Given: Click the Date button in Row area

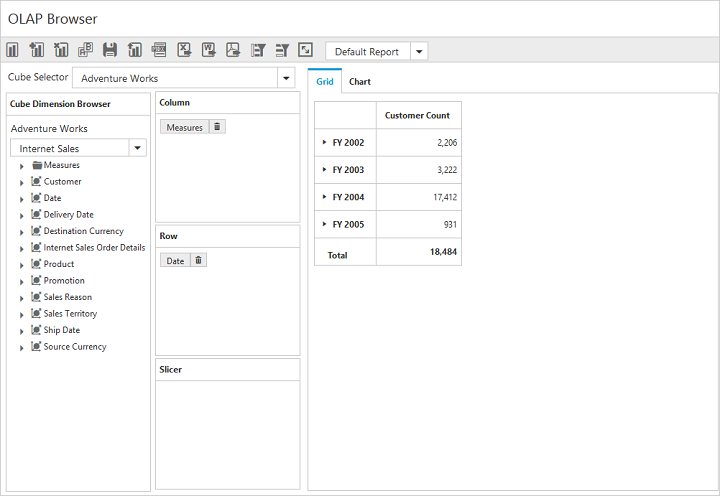Looking at the screenshot, I should point(175,260).
